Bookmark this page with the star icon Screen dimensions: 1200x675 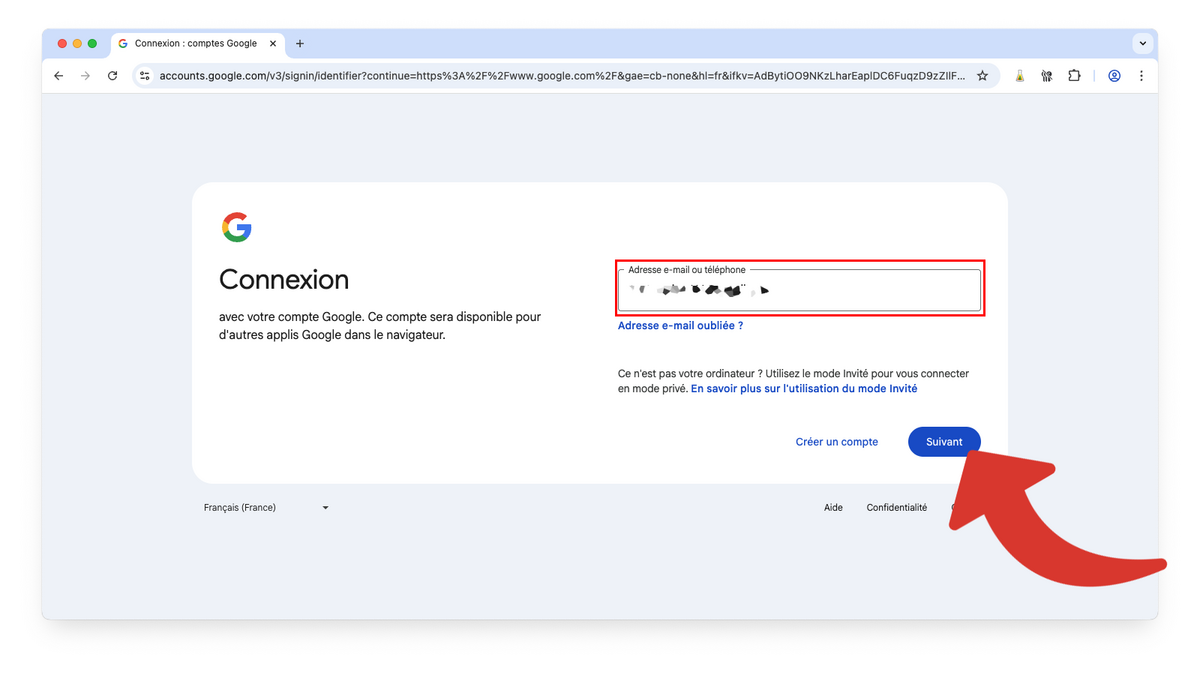(x=982, y=76)
